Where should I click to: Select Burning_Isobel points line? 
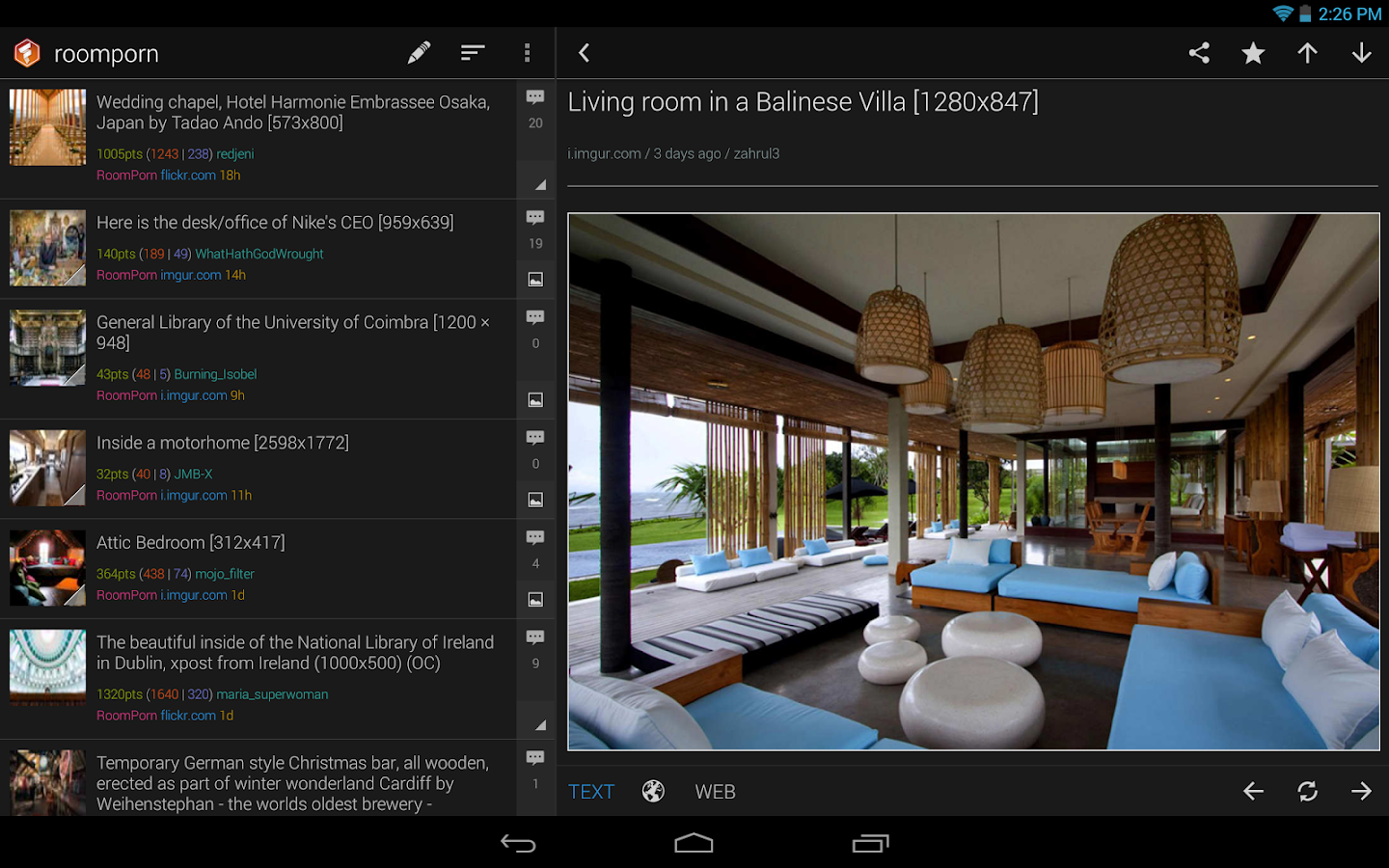pyautogui.click(x=177, y=374)
